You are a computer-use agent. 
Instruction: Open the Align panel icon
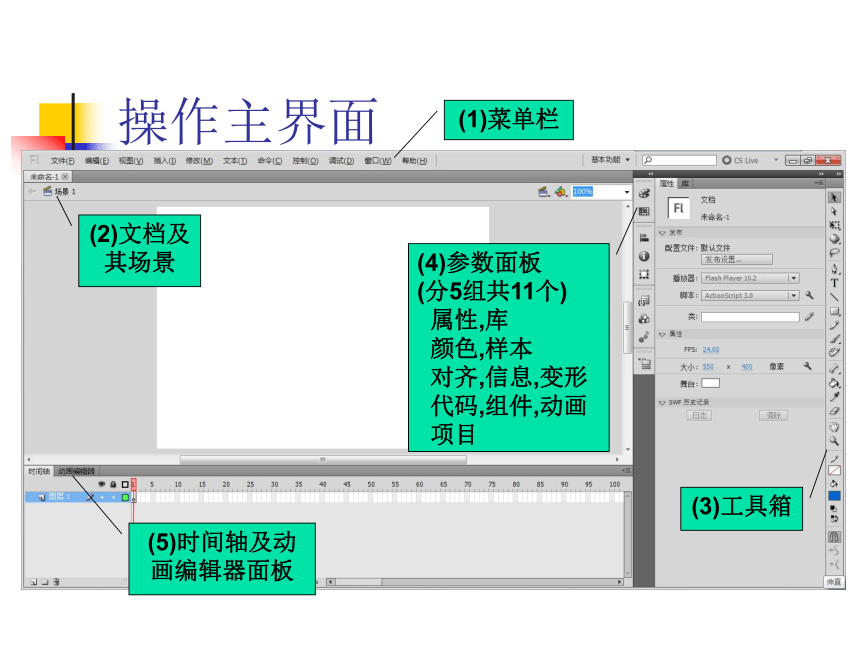point(644,238)
